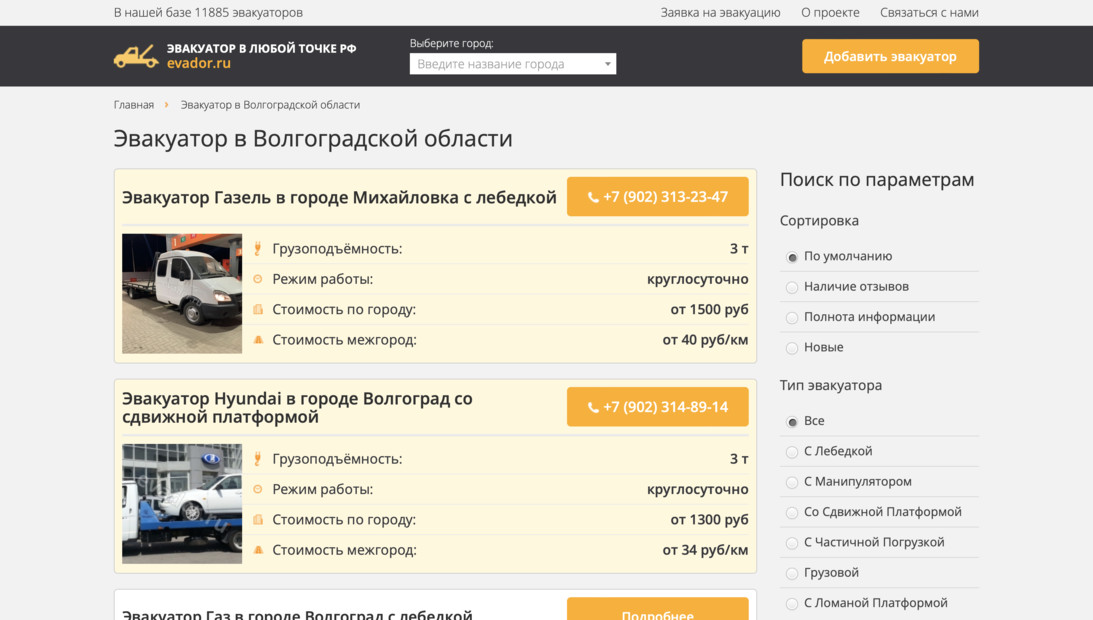Image resolution: width=1093 pixels, height=620 pixels.
Task: Open the О проекте page
Action: pyautogui.click(x=830, y=13)
